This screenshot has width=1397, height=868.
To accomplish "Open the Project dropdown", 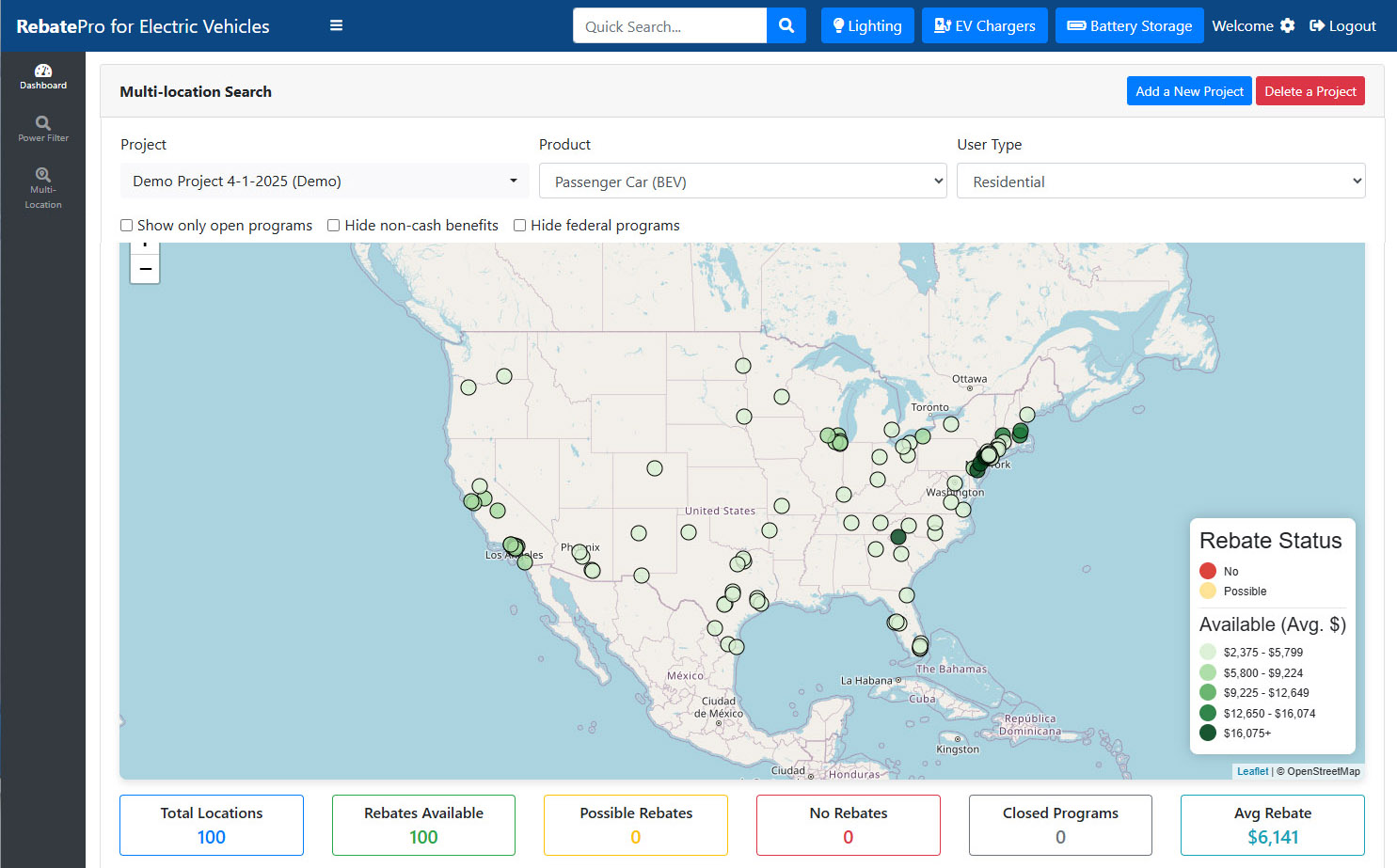I will 325,181.
